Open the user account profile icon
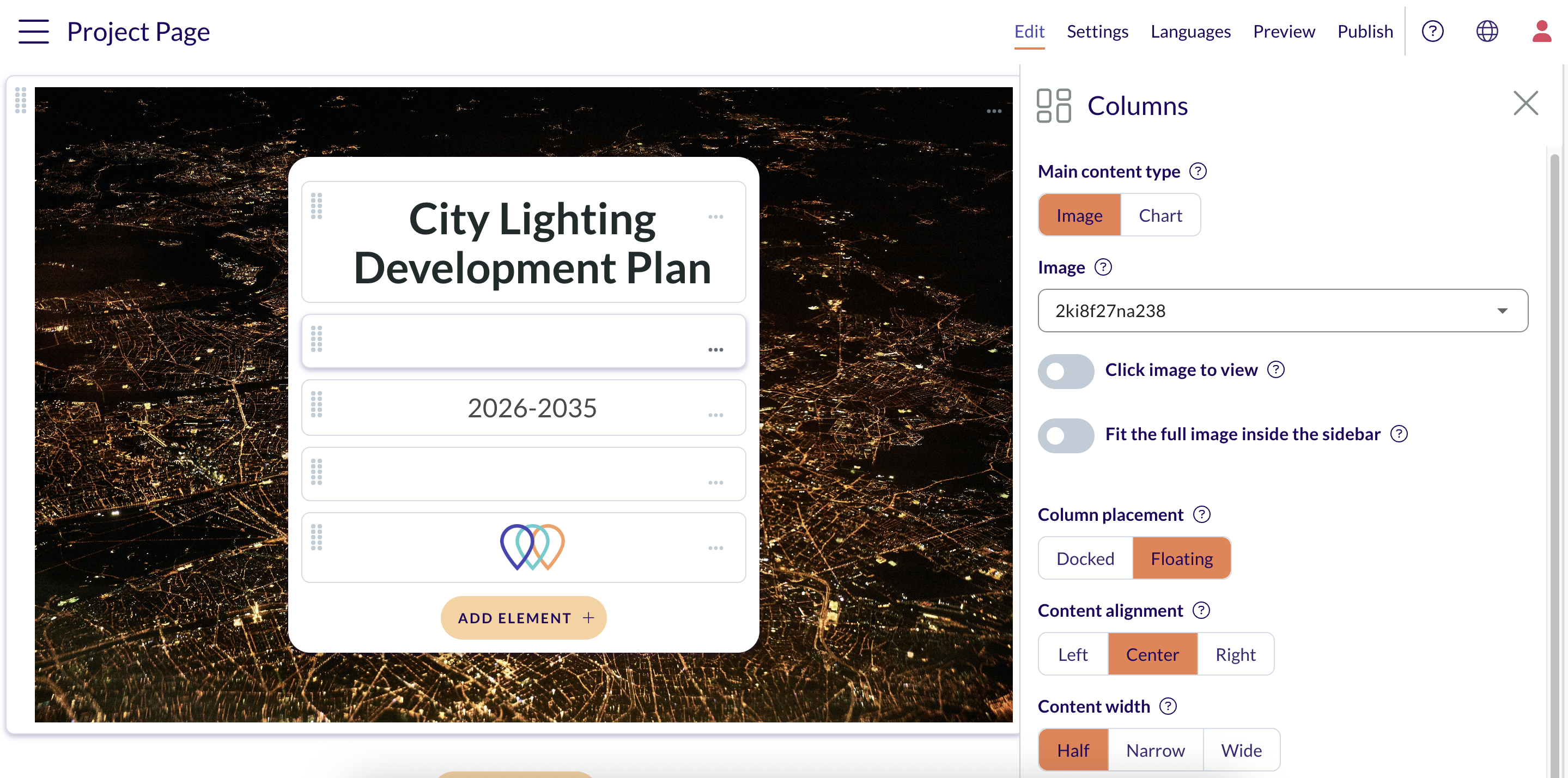The width and height of the screenshot is (1568, 778). (x=1541, y=31)
